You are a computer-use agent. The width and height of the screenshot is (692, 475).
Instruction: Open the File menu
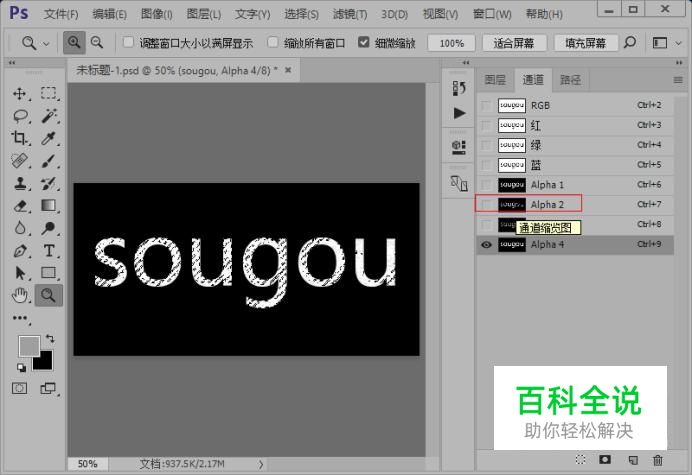[x=61, y=14]
